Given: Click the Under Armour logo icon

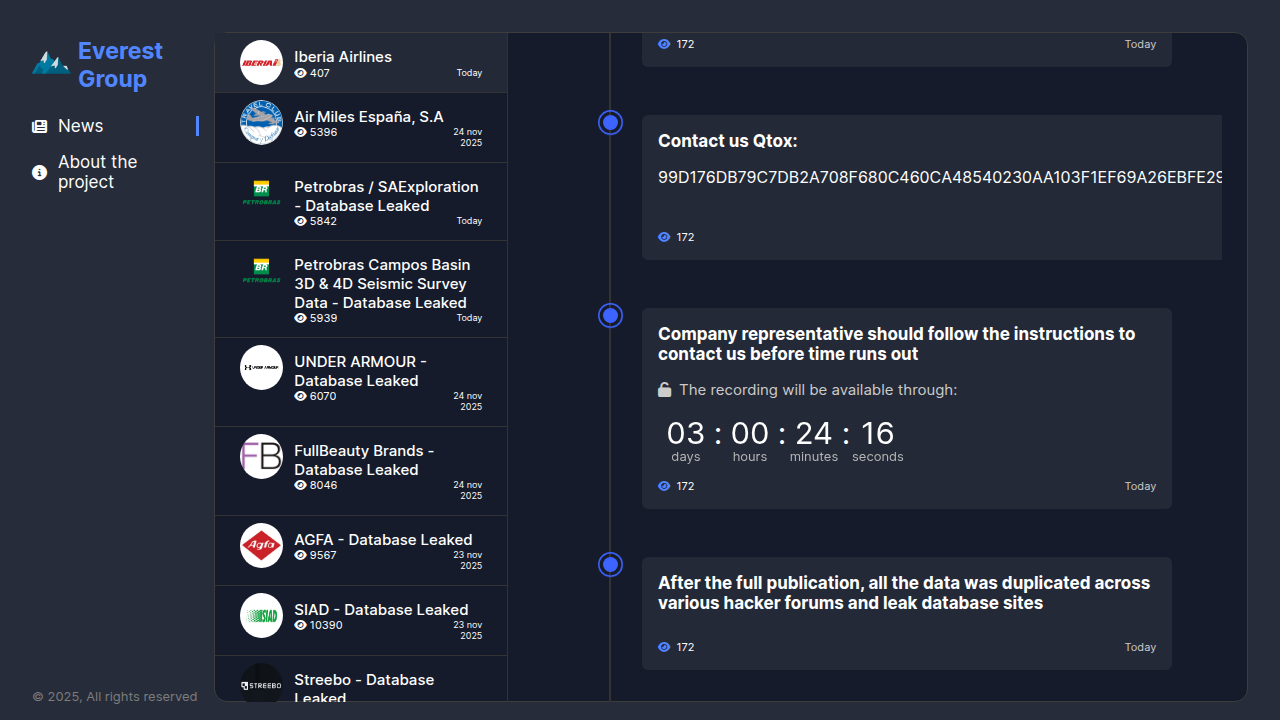Looking at the screenshot, I should point(261,367).
